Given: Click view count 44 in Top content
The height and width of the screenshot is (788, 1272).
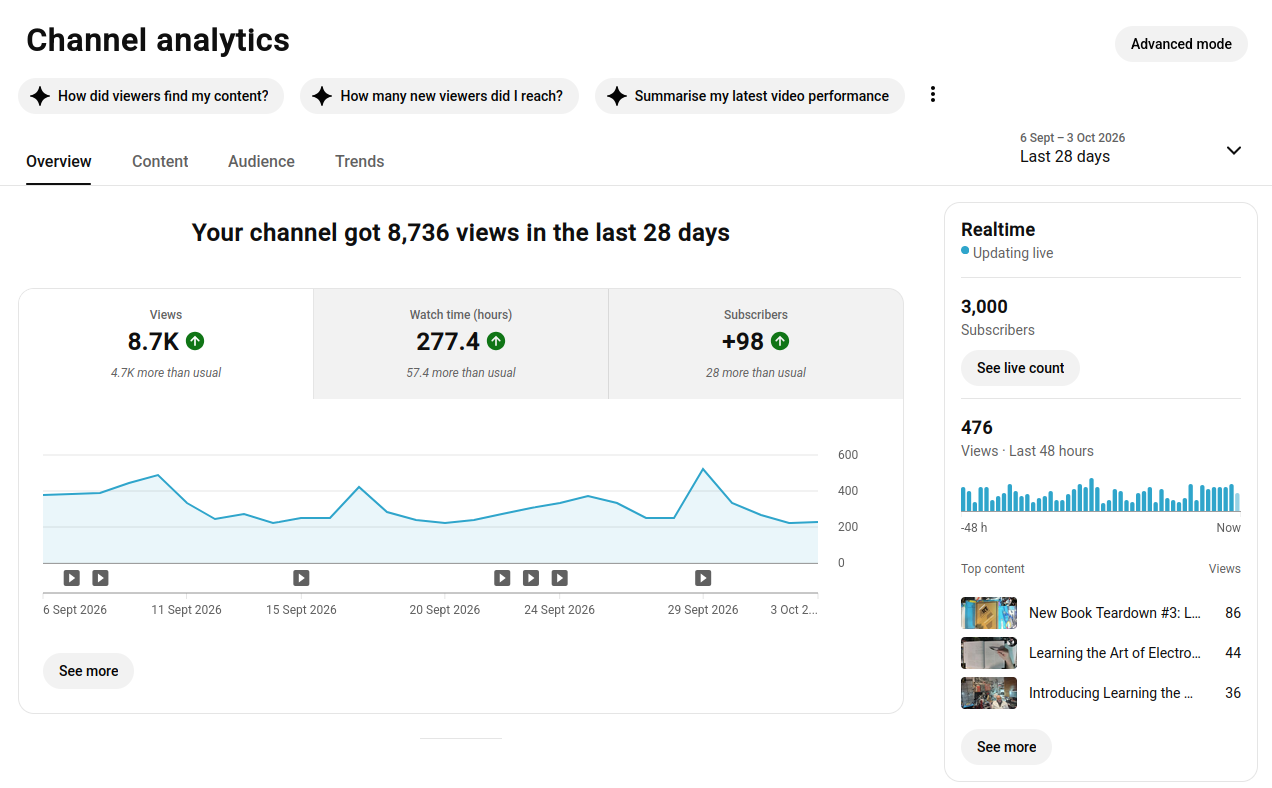Looking at the screenshot, I should pos(1233,653).
